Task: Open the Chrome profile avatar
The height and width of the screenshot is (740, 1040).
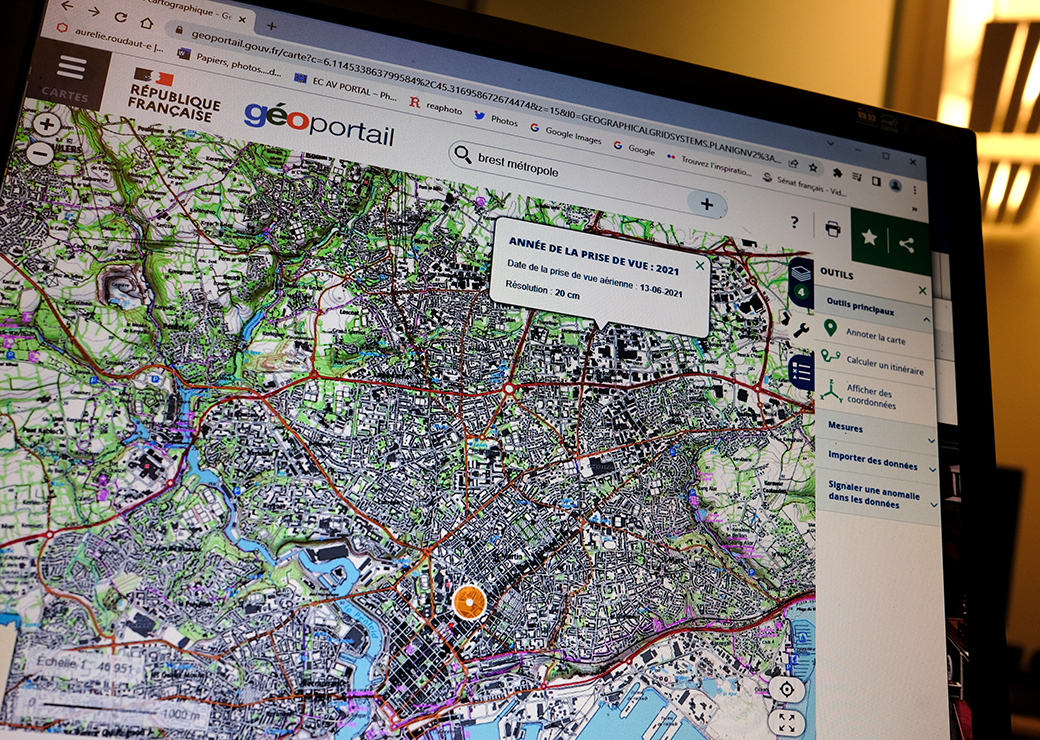Action: 895,185
